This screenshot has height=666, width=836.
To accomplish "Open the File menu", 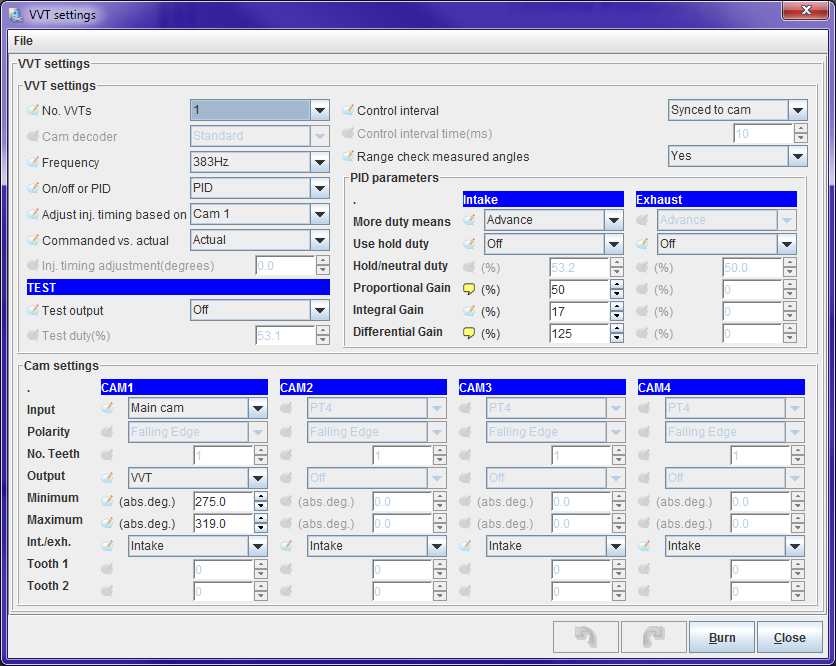I will 23,41.
